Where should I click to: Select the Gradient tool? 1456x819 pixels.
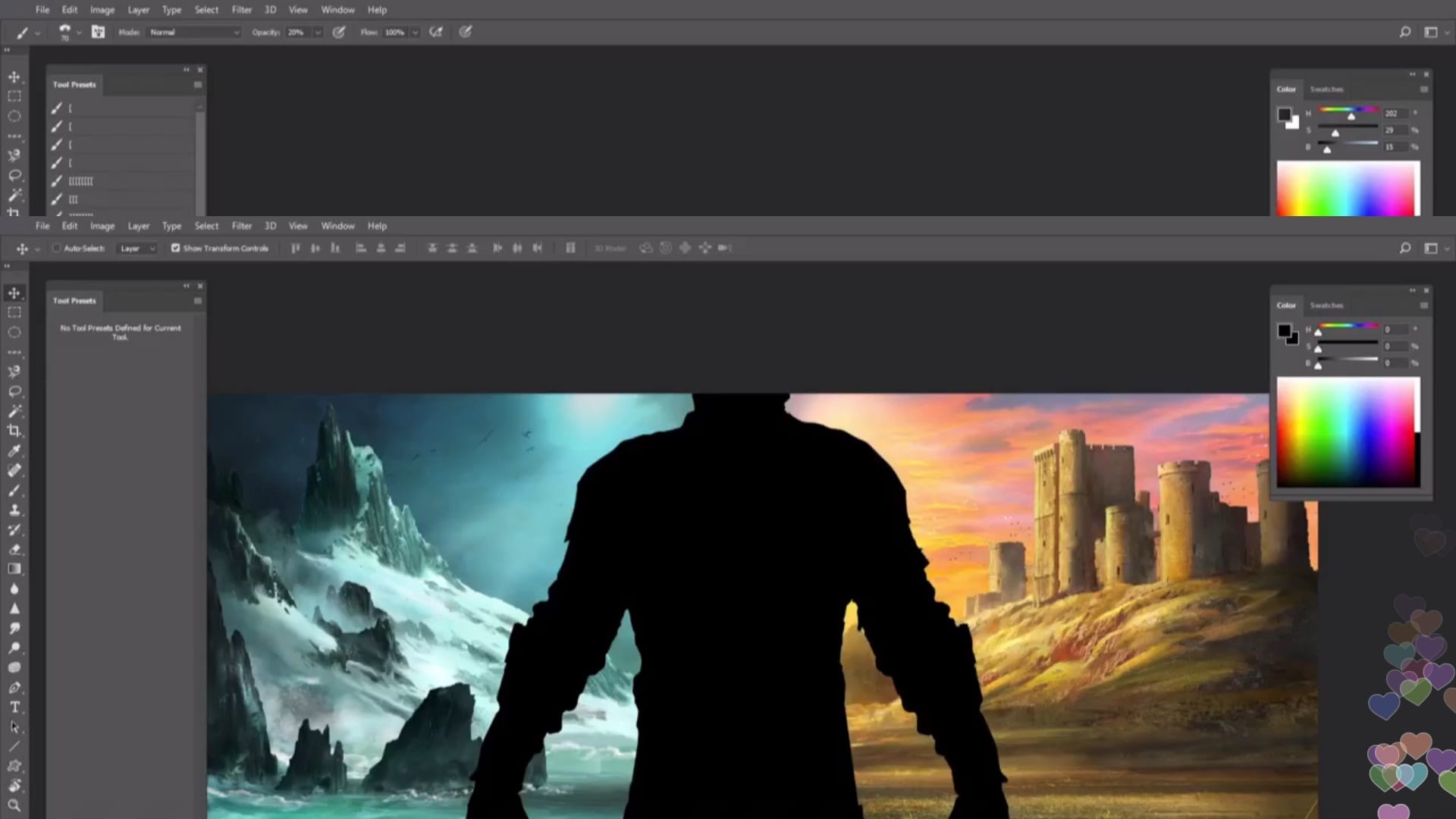[x=14, y=569]
